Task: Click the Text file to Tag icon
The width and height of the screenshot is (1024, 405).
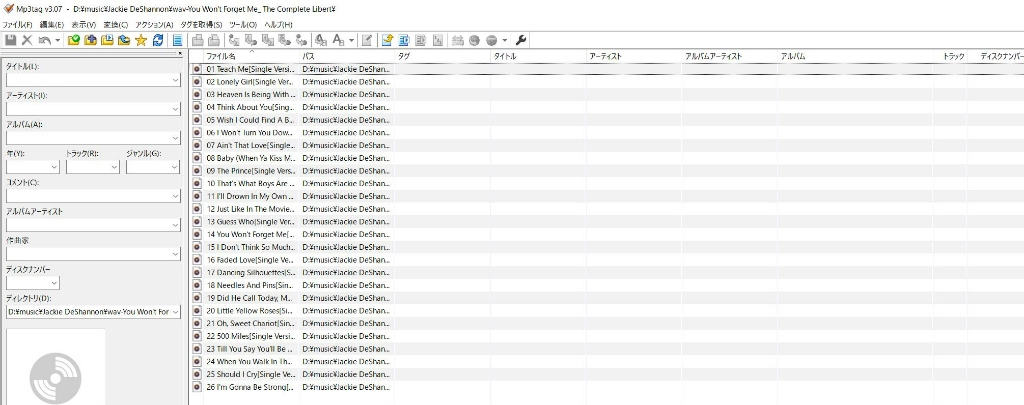Action: (284, 40)
